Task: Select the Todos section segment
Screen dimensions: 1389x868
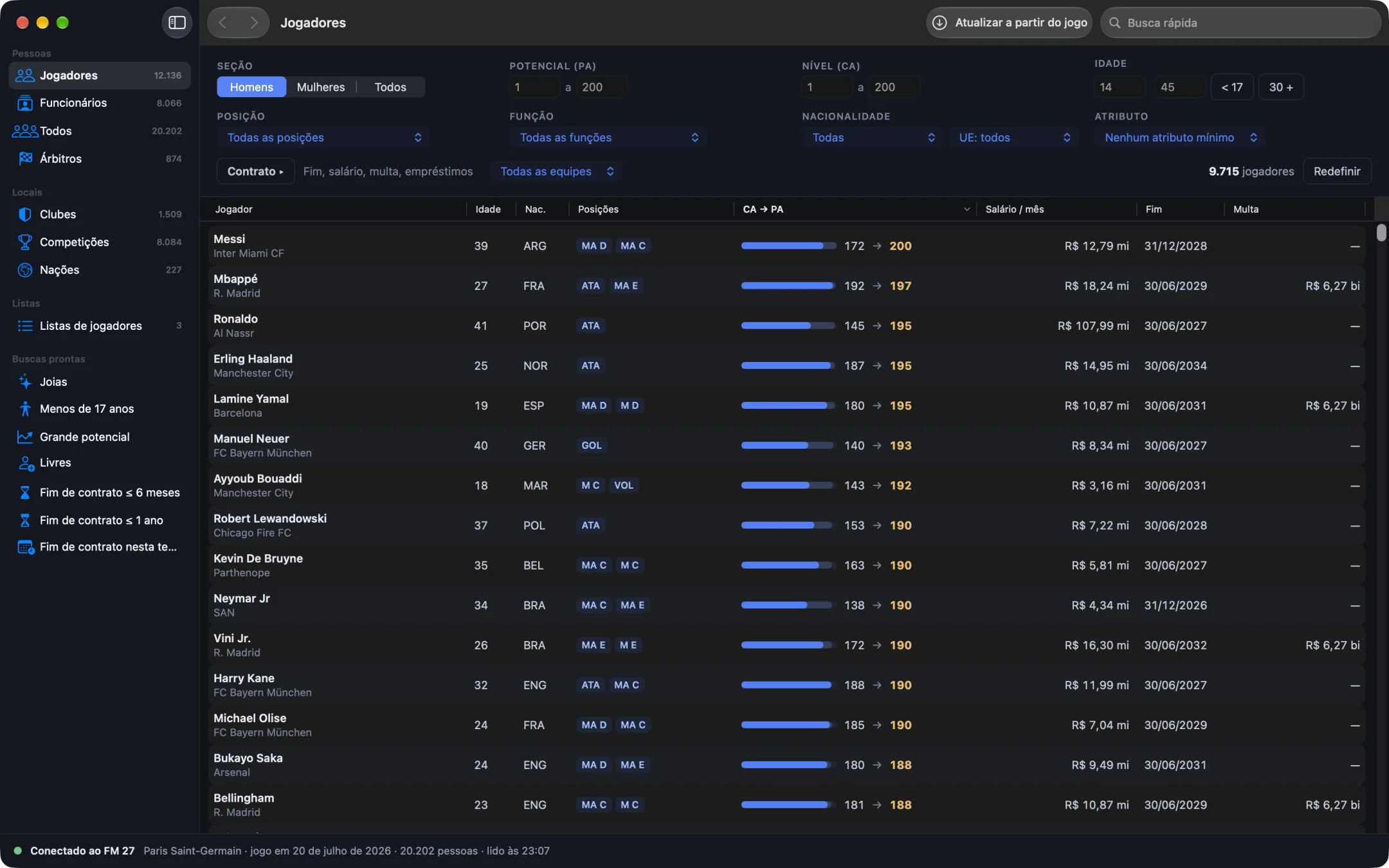Action: (x=390, y=87)
